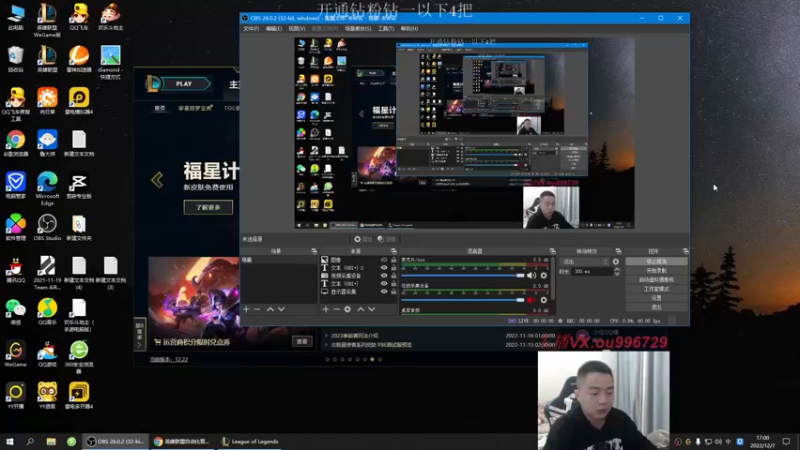Screen dimensions: 800x450
Task: Open second mixer channel settings gear
Action: [544, 300]
